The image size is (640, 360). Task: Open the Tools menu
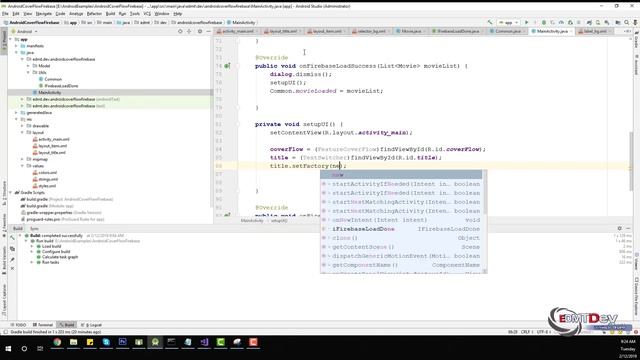pyautogui.click(x=135, y=14)
